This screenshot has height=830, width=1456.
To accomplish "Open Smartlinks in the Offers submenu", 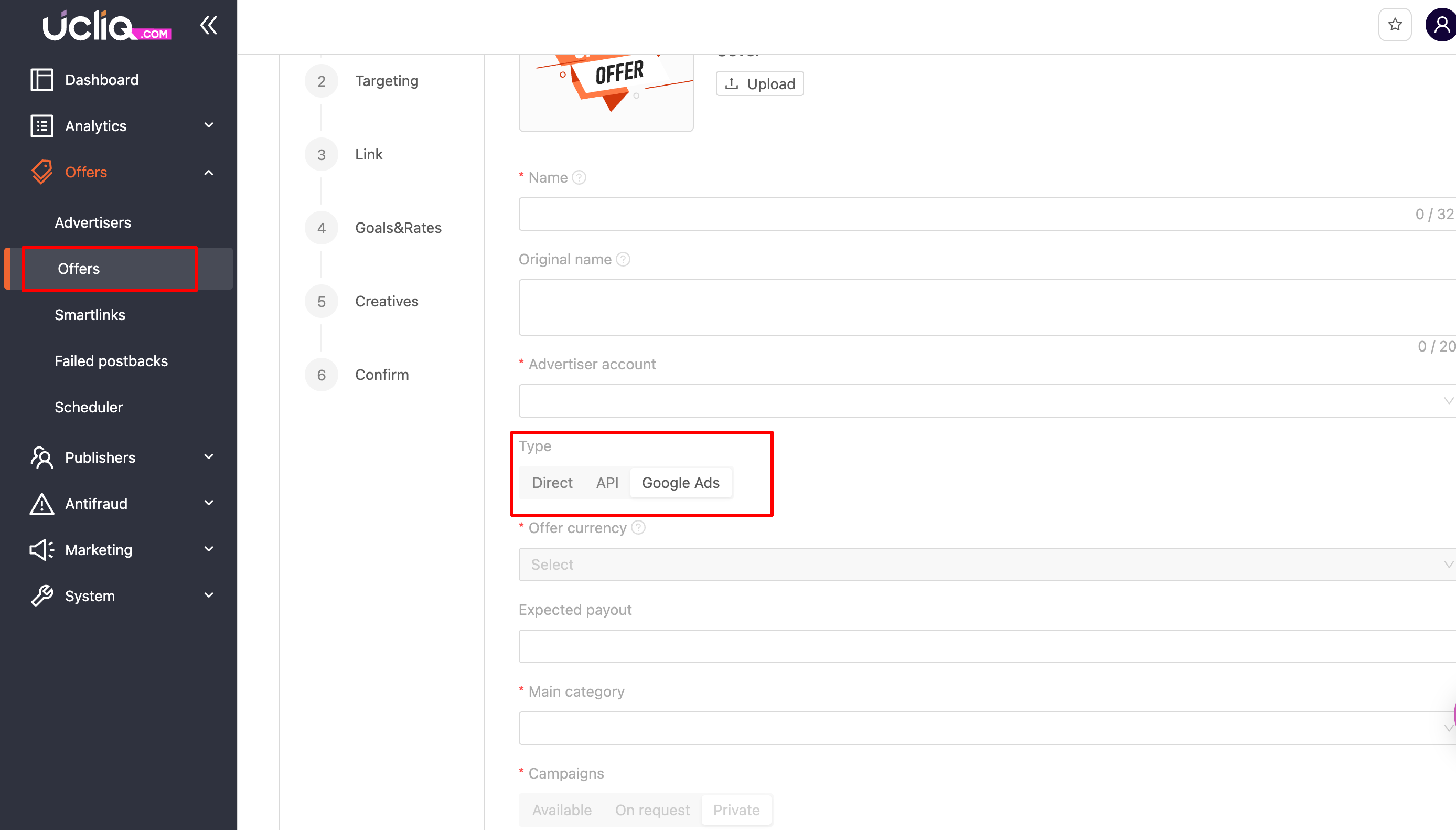I will (90, 315).
